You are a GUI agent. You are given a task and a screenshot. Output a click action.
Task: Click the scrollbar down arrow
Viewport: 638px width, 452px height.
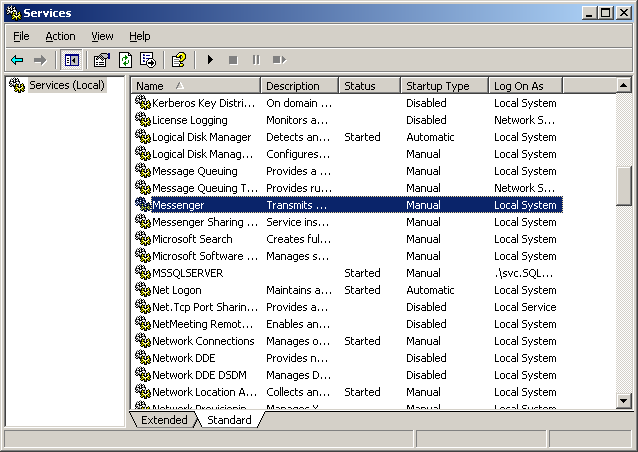623,401
